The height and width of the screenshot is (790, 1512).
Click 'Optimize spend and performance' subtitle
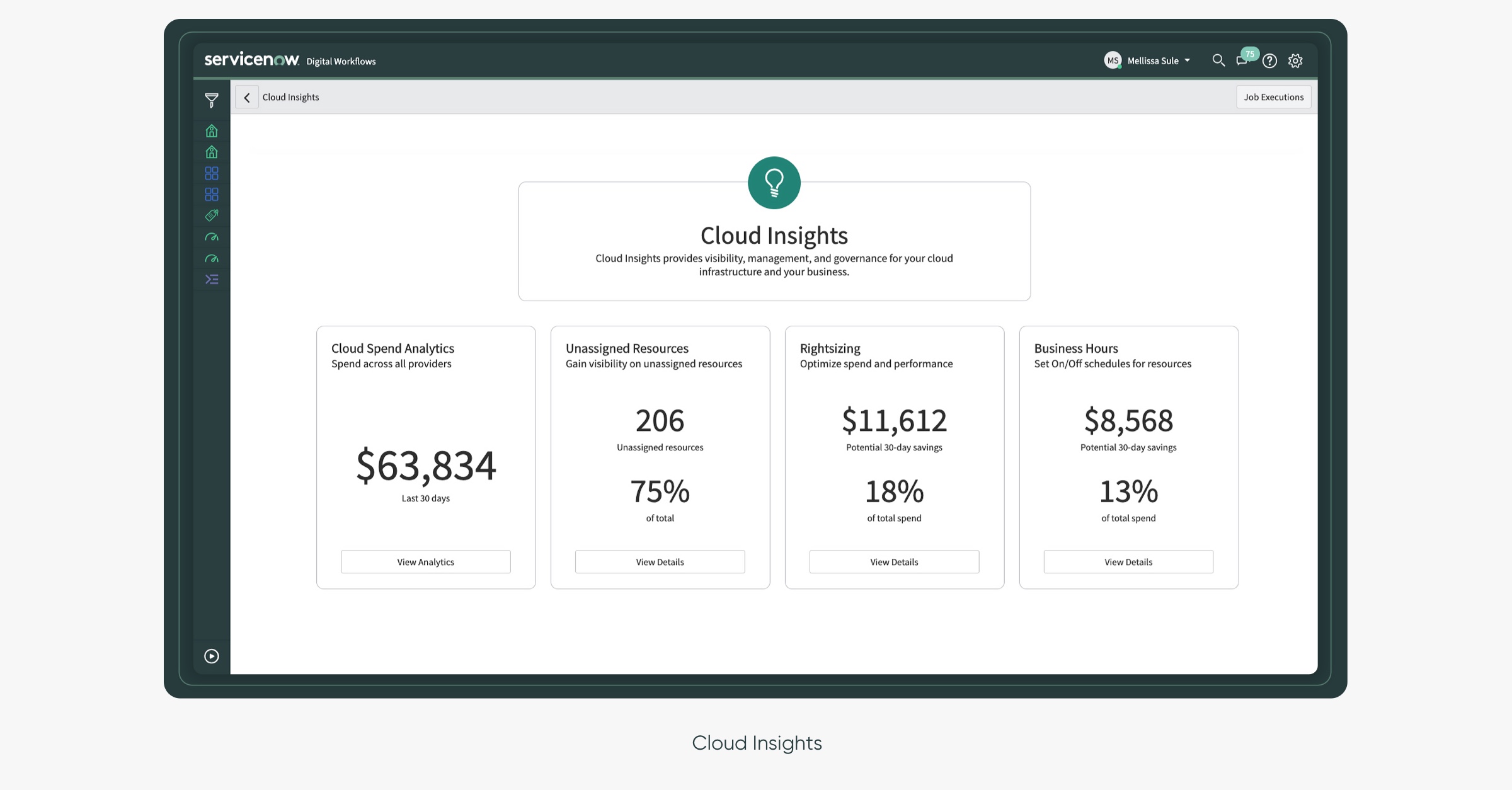(x=876, y=364)
